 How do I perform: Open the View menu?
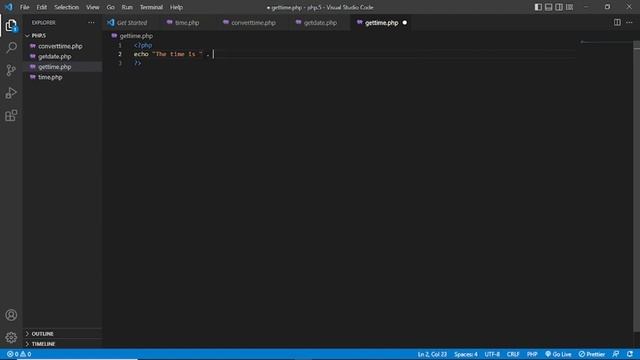point(92,7)
